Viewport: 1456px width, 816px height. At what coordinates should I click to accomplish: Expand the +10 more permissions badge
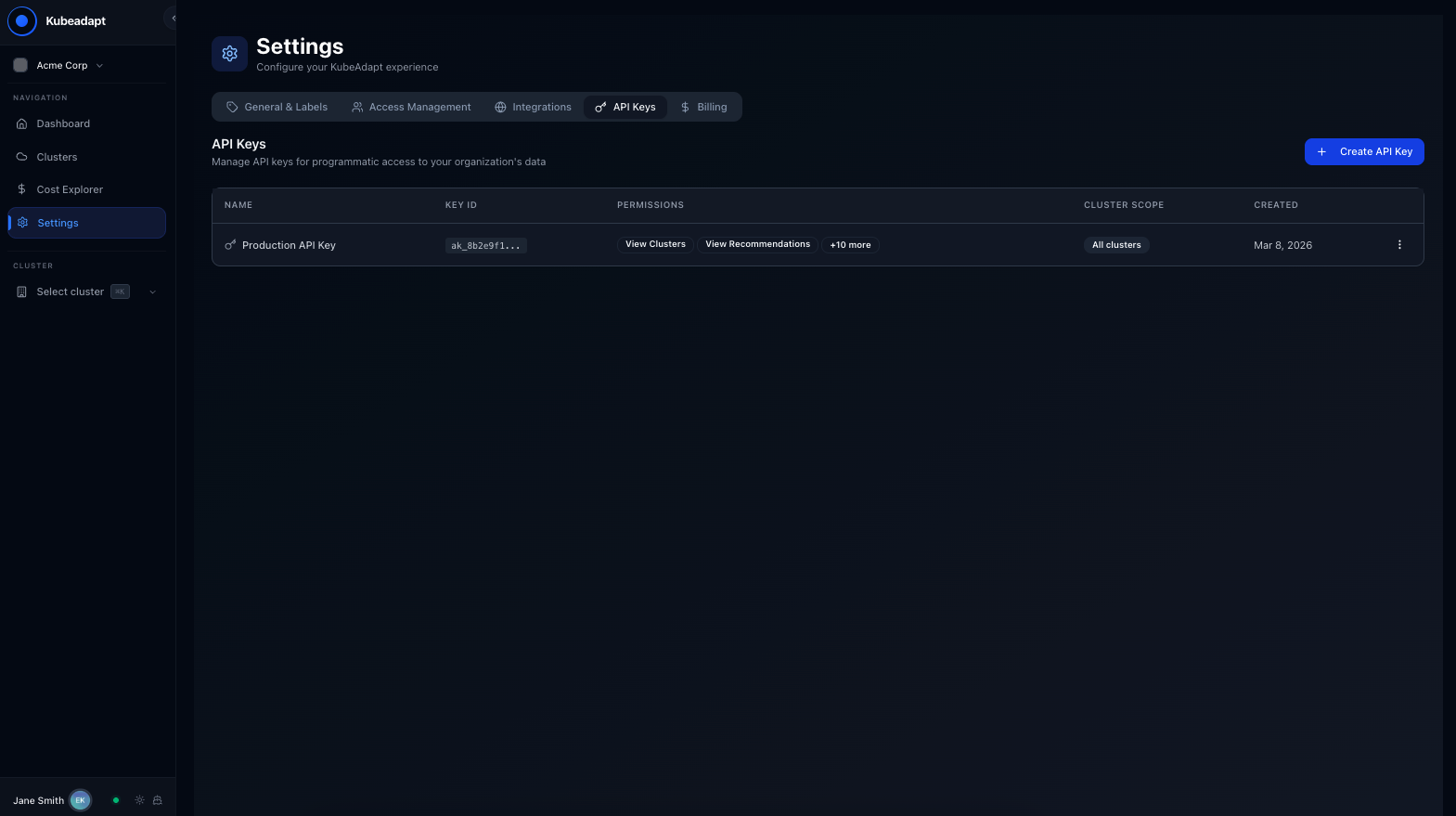click(850, 245)
